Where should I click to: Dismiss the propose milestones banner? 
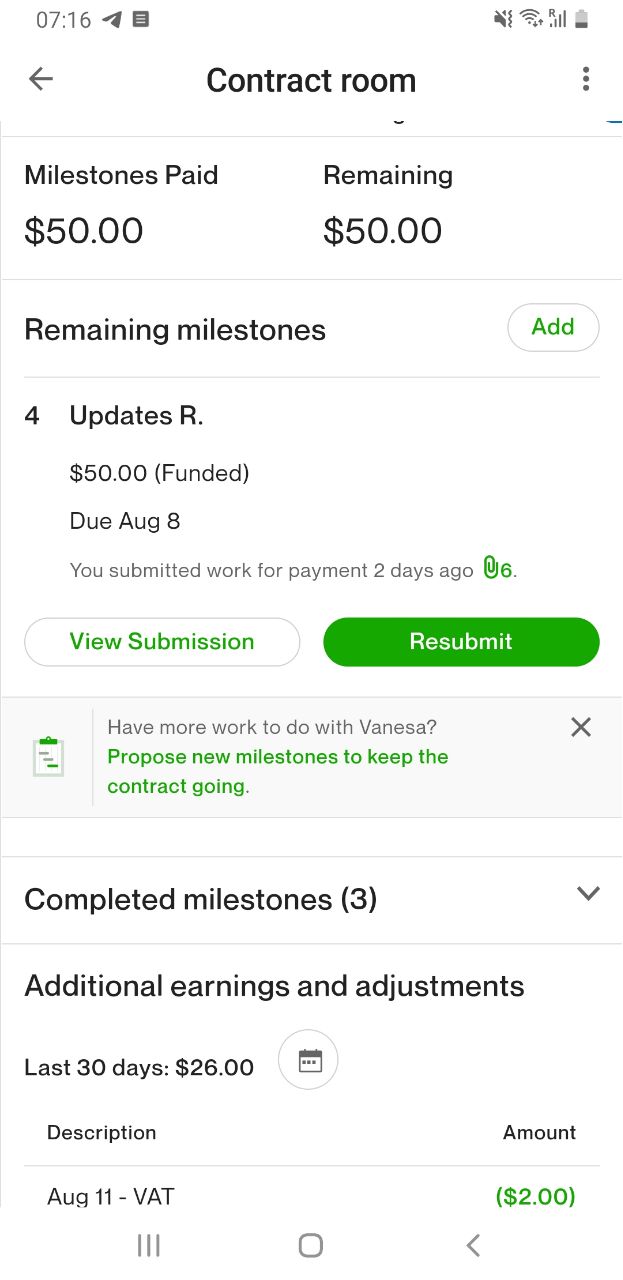581,728
